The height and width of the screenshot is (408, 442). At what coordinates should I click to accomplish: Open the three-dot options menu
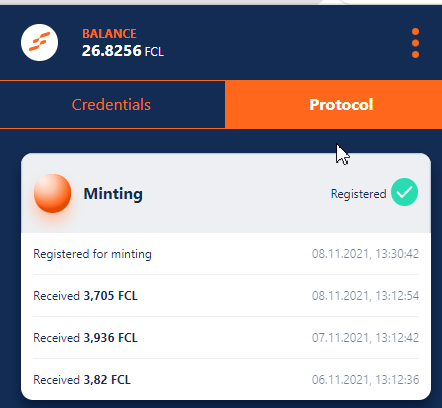tap(415, 43)
